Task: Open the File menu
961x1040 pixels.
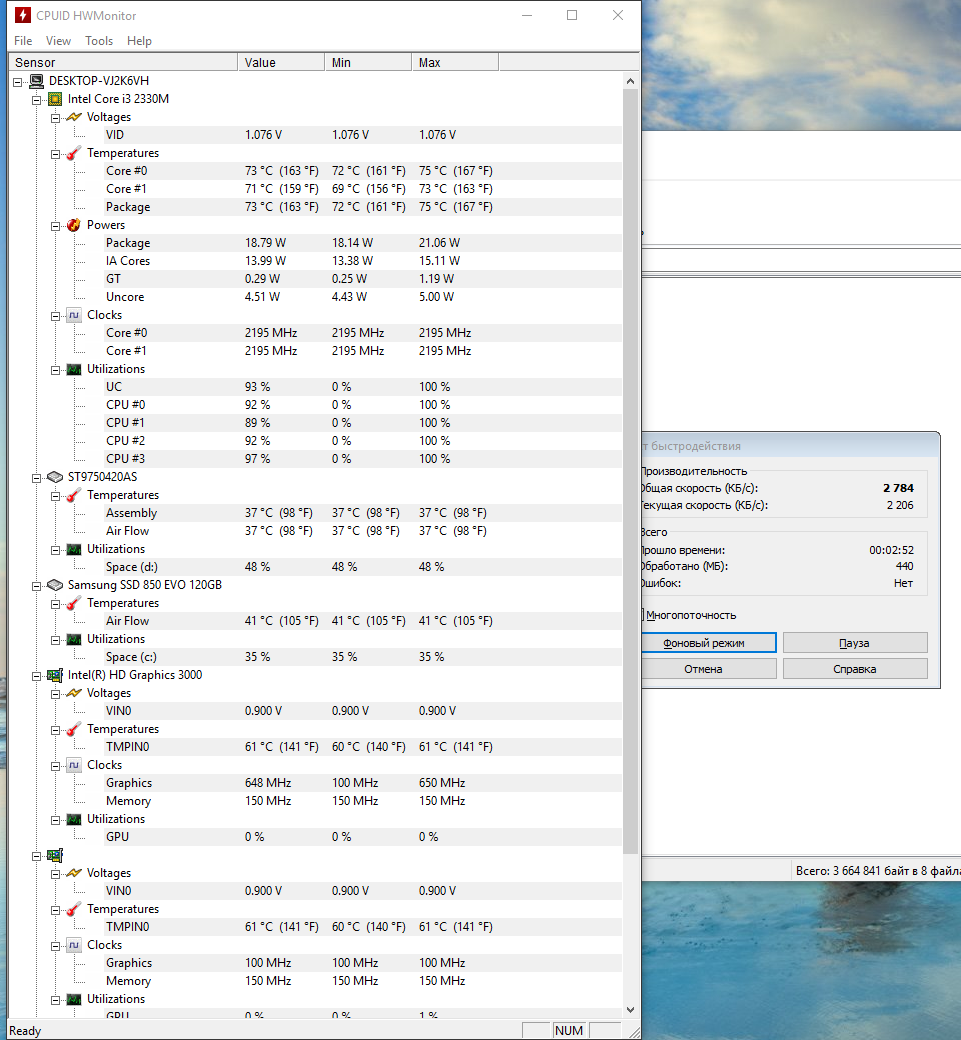Action: coord(23,41)
